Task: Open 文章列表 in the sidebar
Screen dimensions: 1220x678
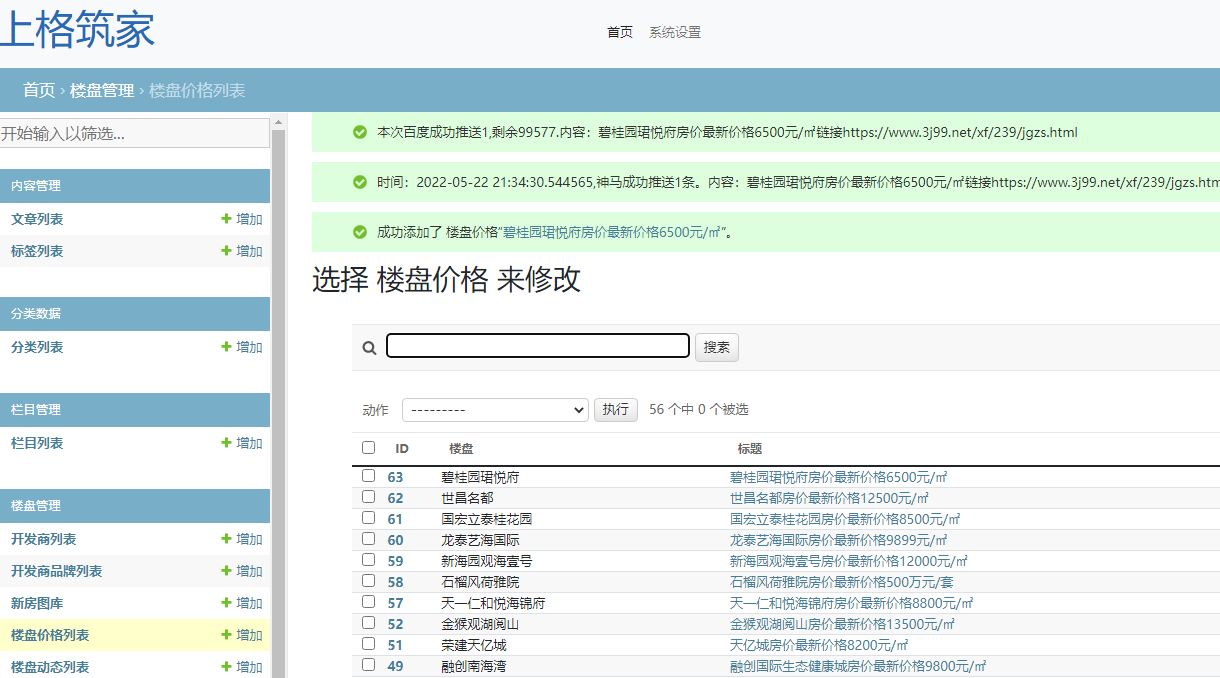Action: coord(37,219)
